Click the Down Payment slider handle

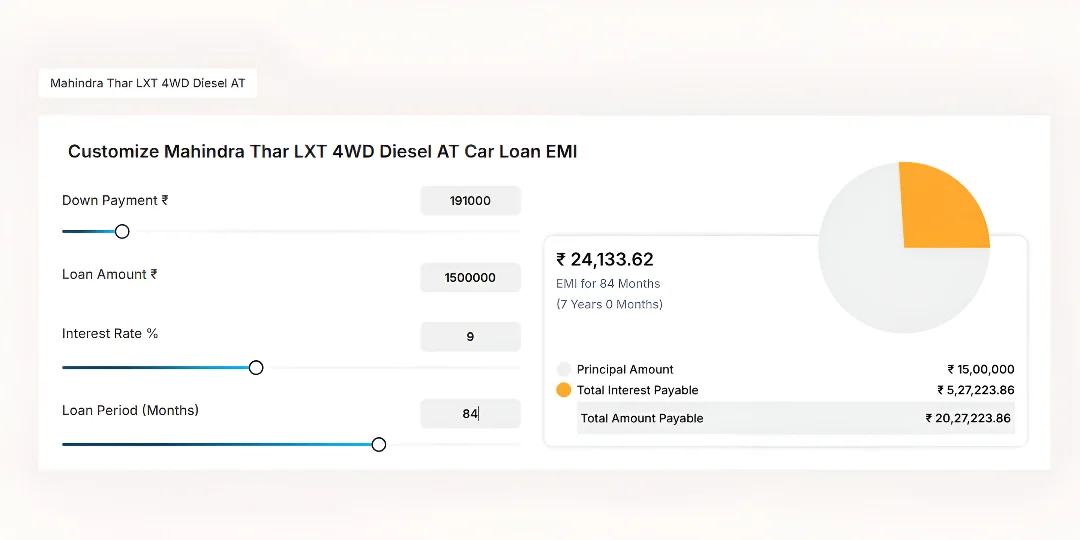[122, 231]
